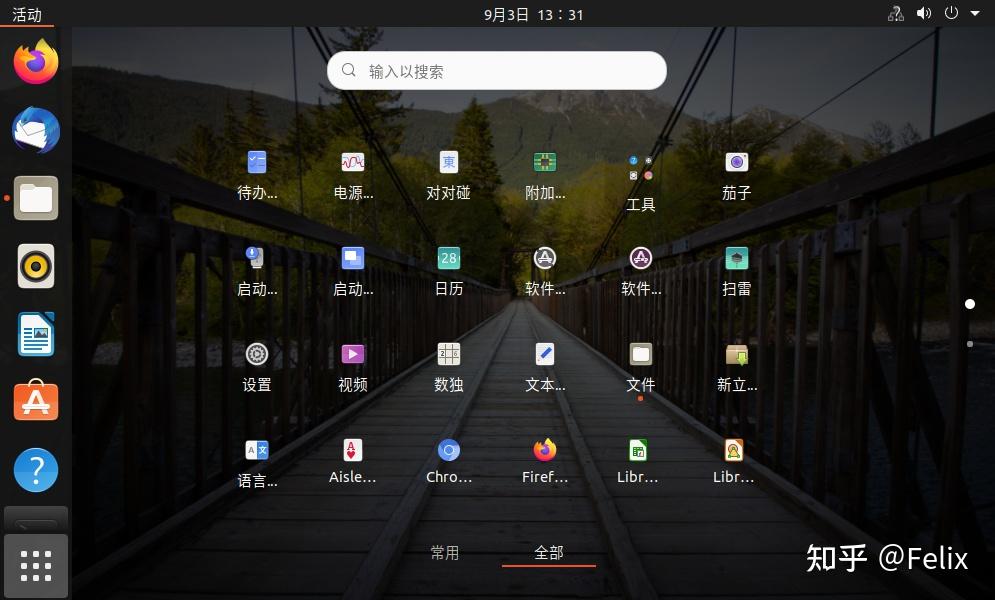Click the 输入以搜索 search field
The image size is (995, 600).
click(x=496, y=70)
